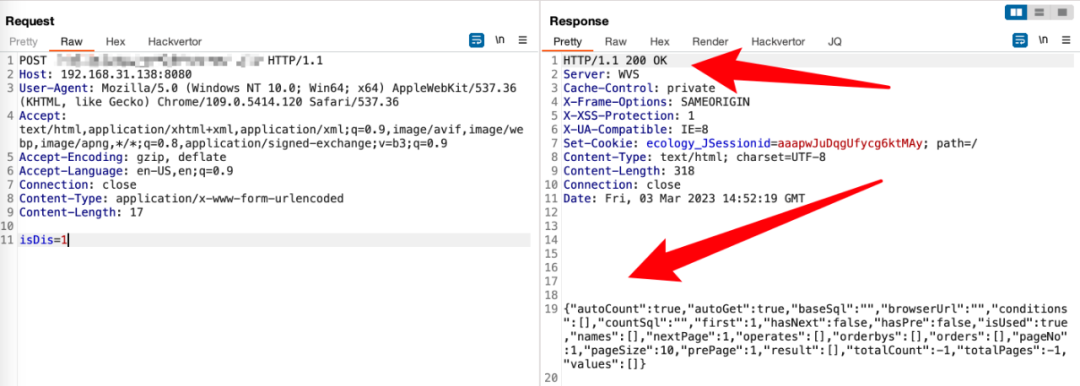Toggle word wrap in Response panel

[1020, 40]
